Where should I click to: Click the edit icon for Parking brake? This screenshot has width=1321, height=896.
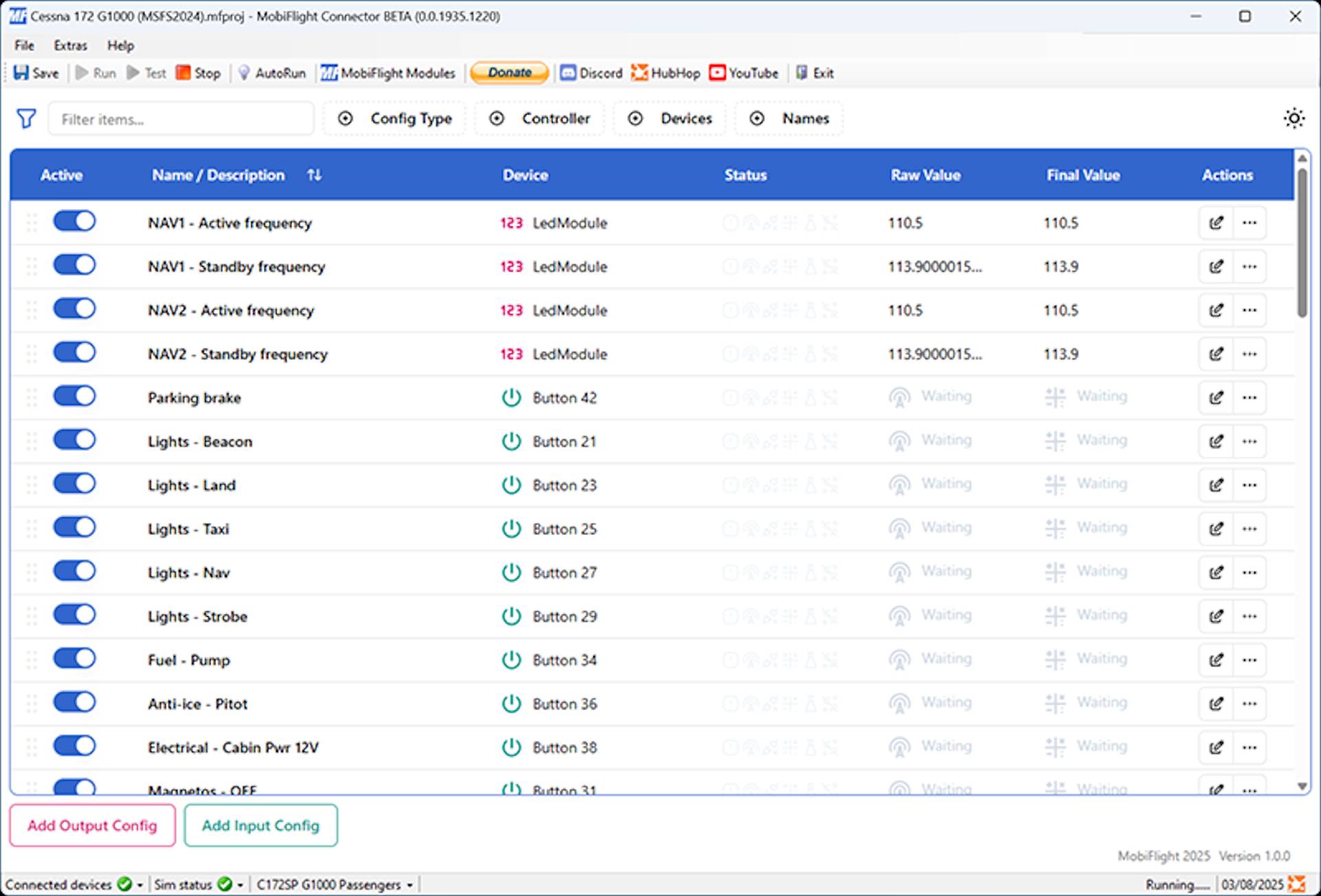(1216, 397)
